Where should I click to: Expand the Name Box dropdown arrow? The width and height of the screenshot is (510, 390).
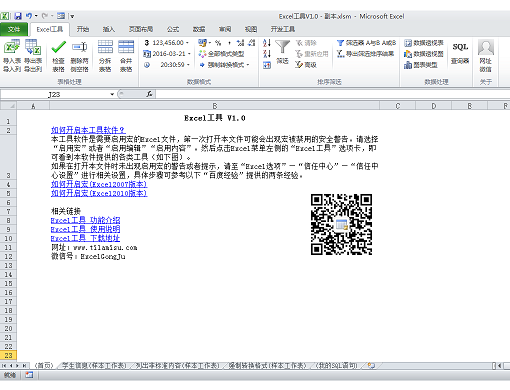(x=112, y=94)
